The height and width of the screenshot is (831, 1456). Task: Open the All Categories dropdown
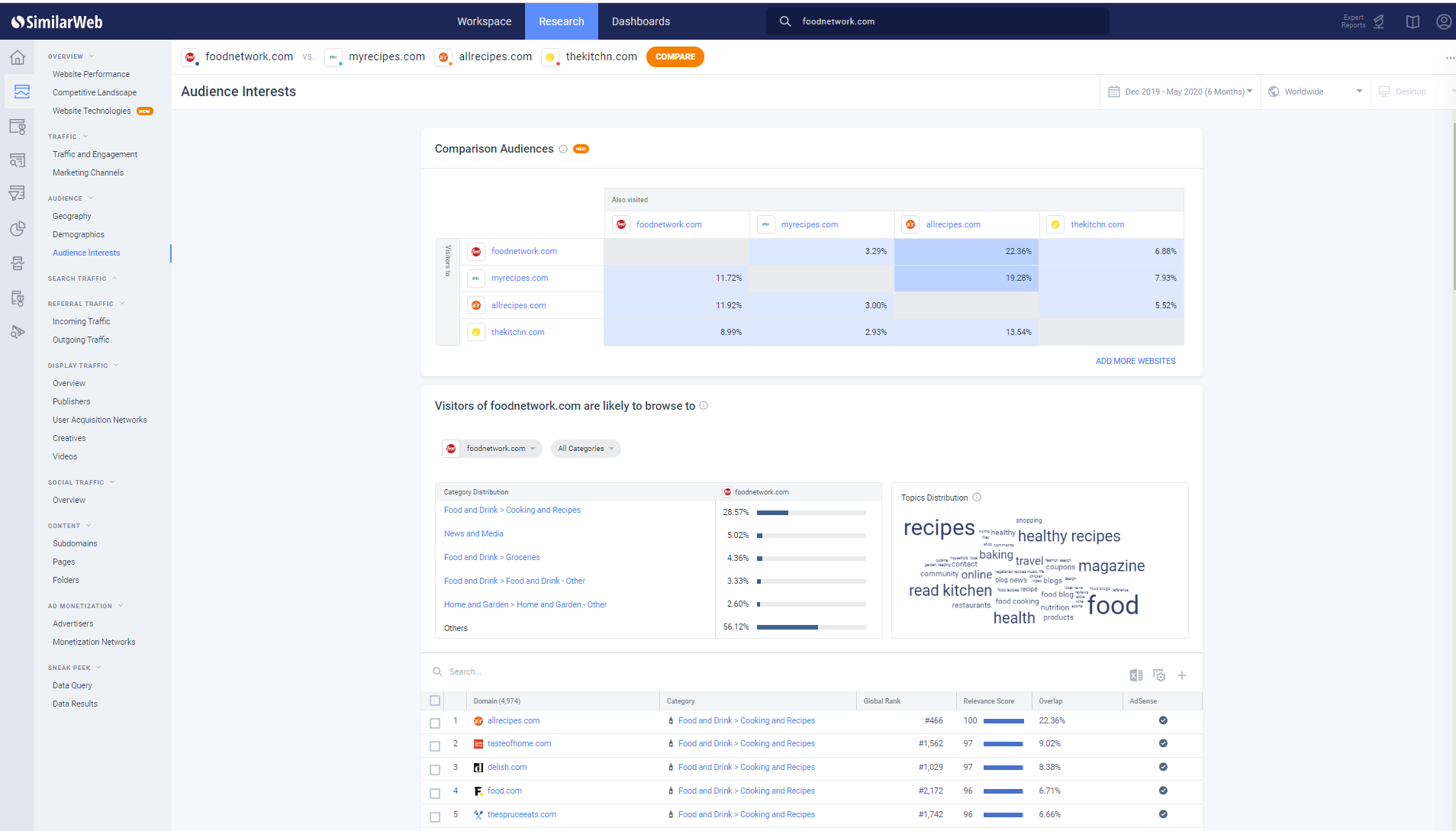(586, 449)
